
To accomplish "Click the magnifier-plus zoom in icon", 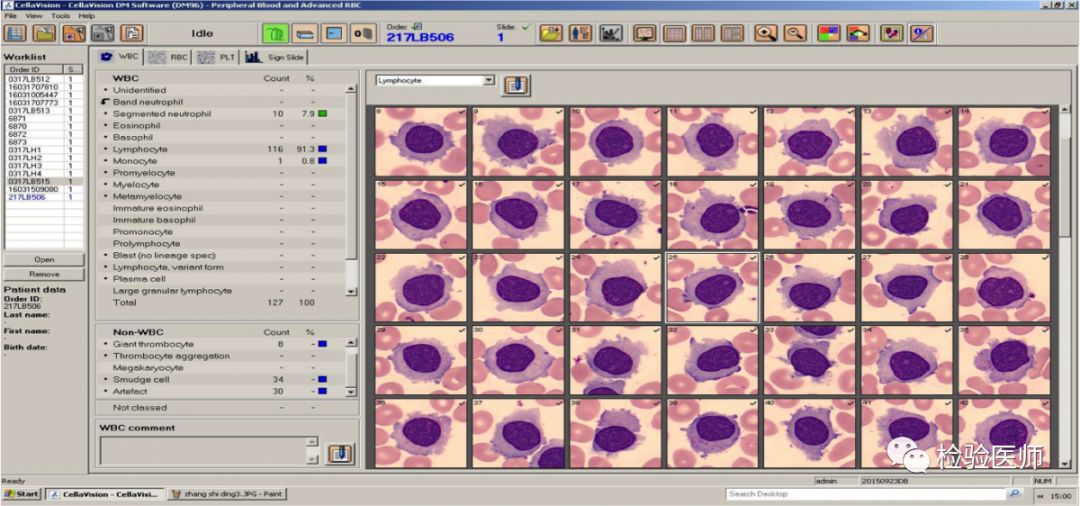I will (766, 33).
